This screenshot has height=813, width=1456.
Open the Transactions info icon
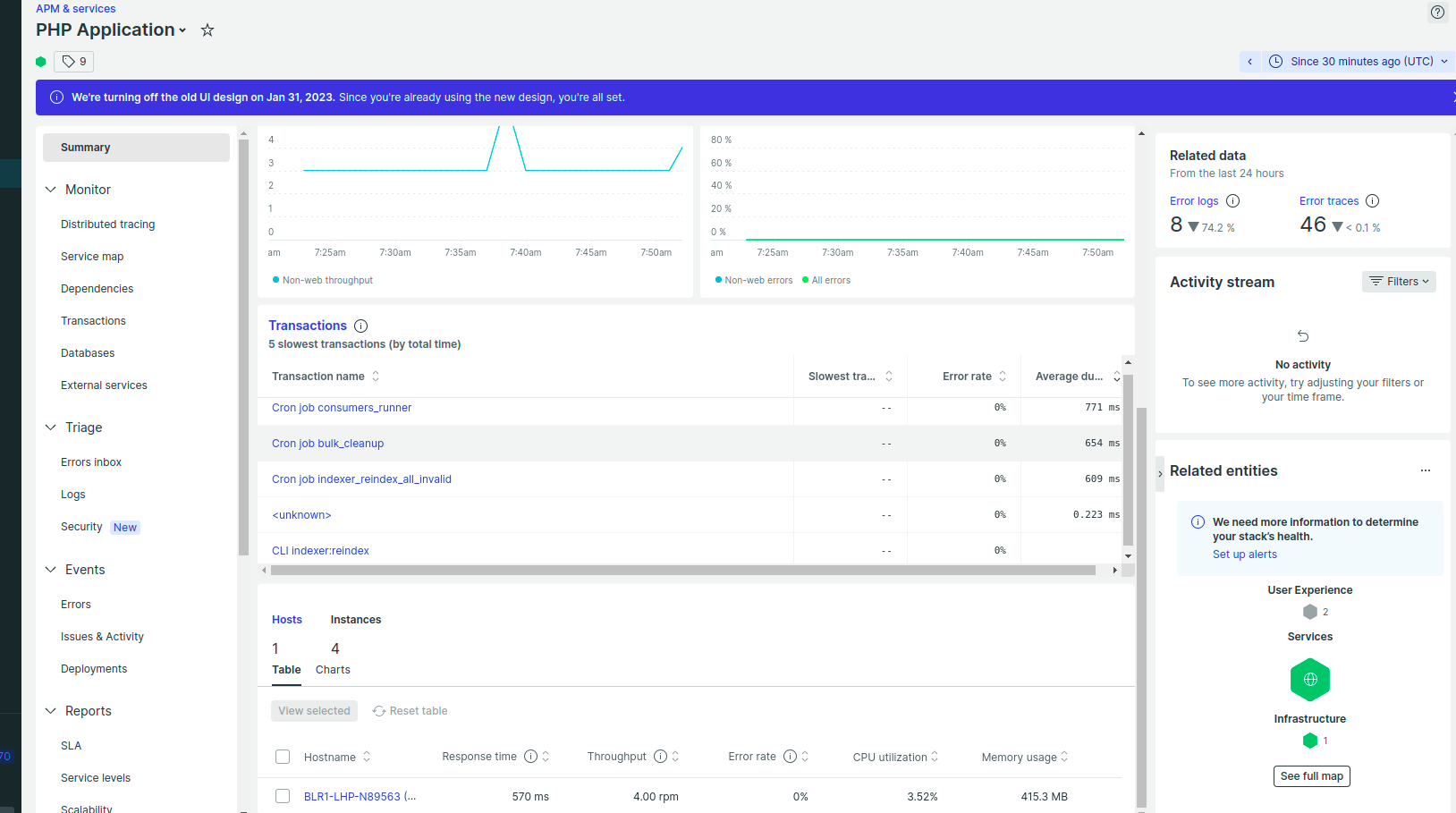360,326
